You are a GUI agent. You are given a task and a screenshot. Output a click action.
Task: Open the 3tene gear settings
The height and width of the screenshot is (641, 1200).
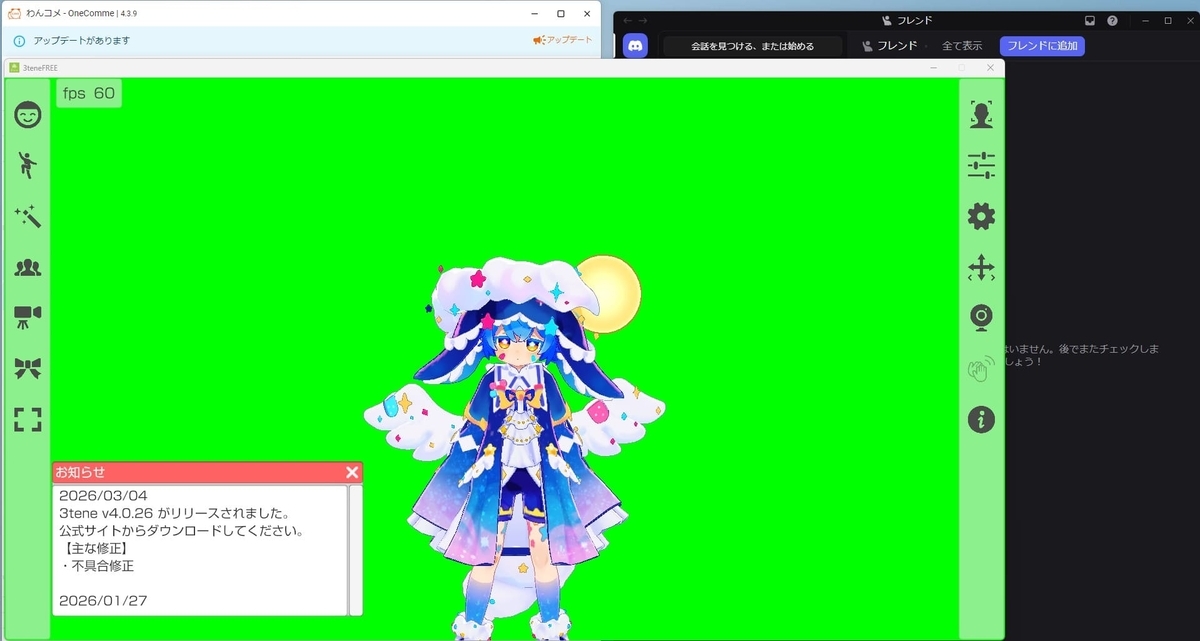981,216
